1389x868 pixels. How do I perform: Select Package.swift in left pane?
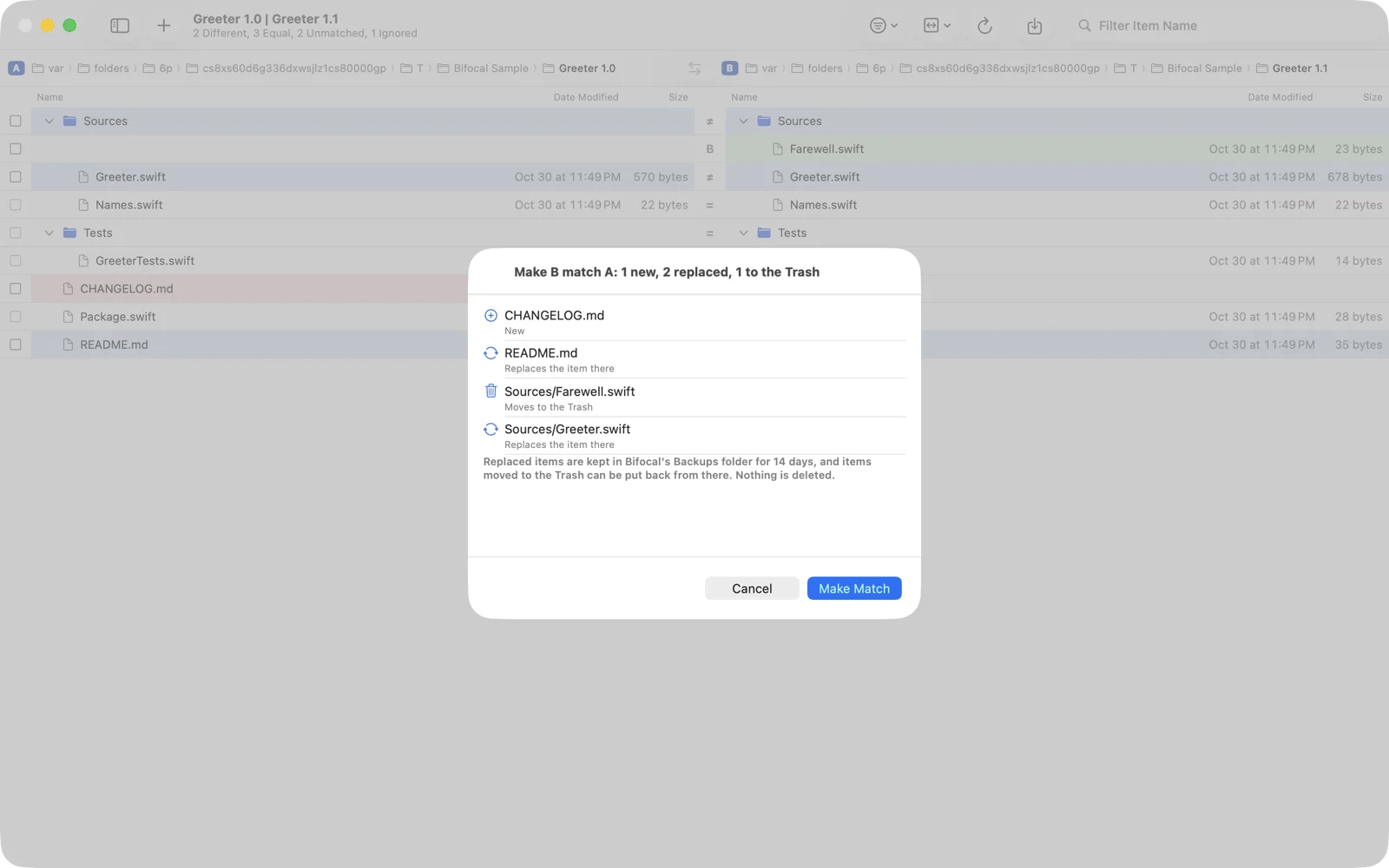click(x=118, y=317)
